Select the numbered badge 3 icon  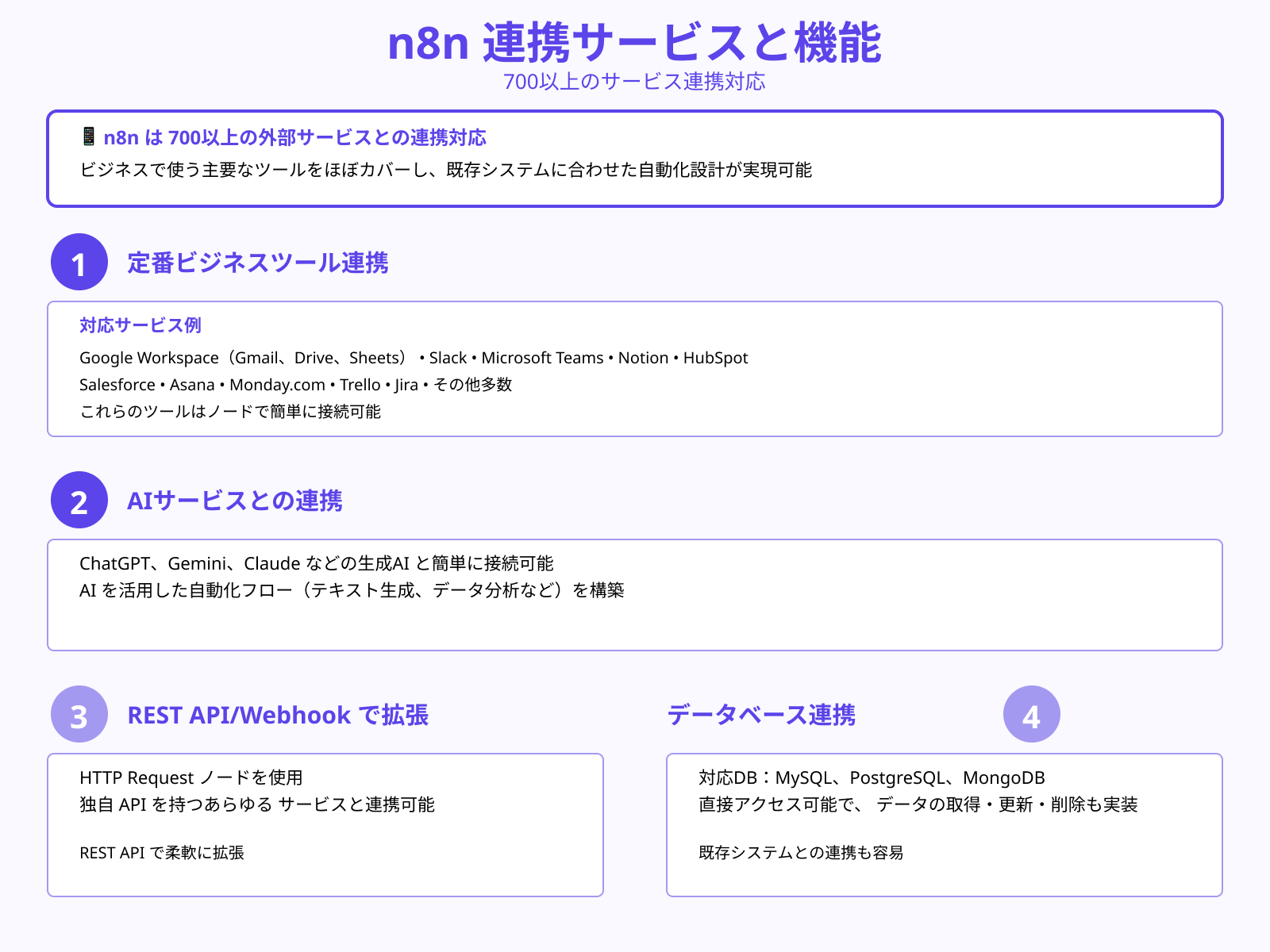click(x=79, y=716)
